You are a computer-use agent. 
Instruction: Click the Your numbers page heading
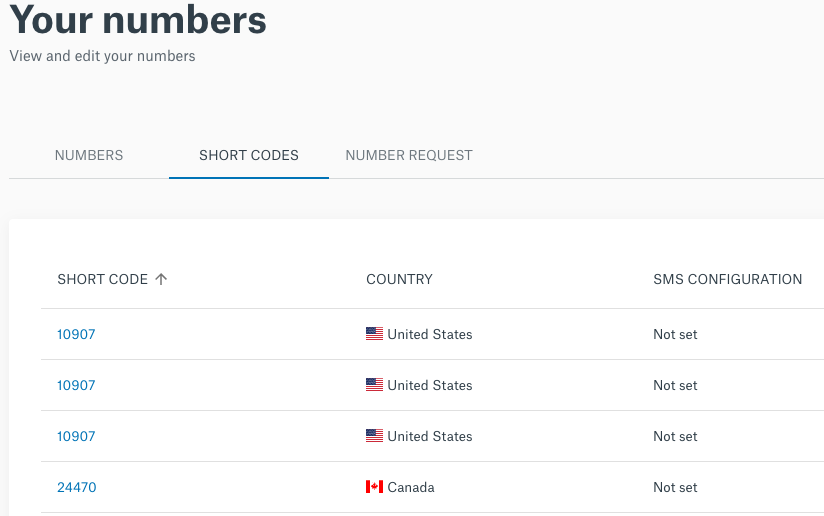click(x=138, y=20)
